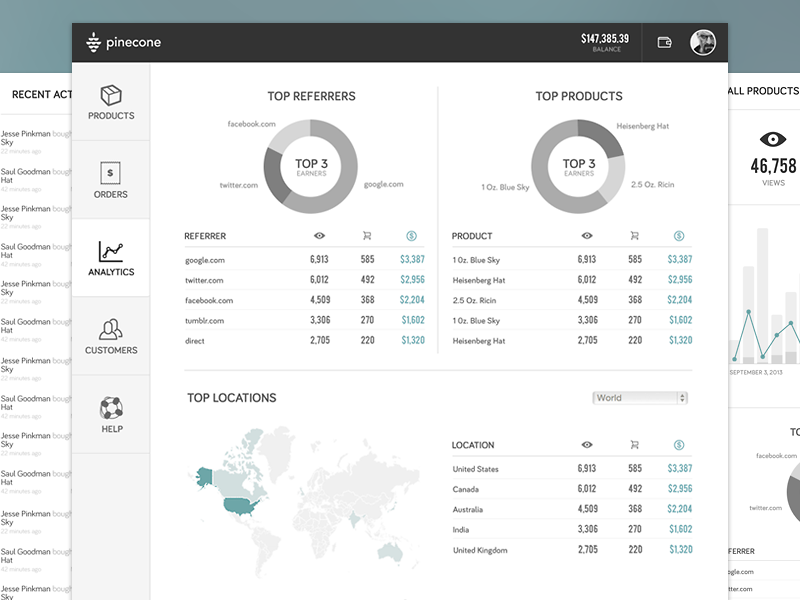This screenshot has height=600, width=800.
Task: Sort locations by dollar revenue icon
Action: click(x=679, y=445)
